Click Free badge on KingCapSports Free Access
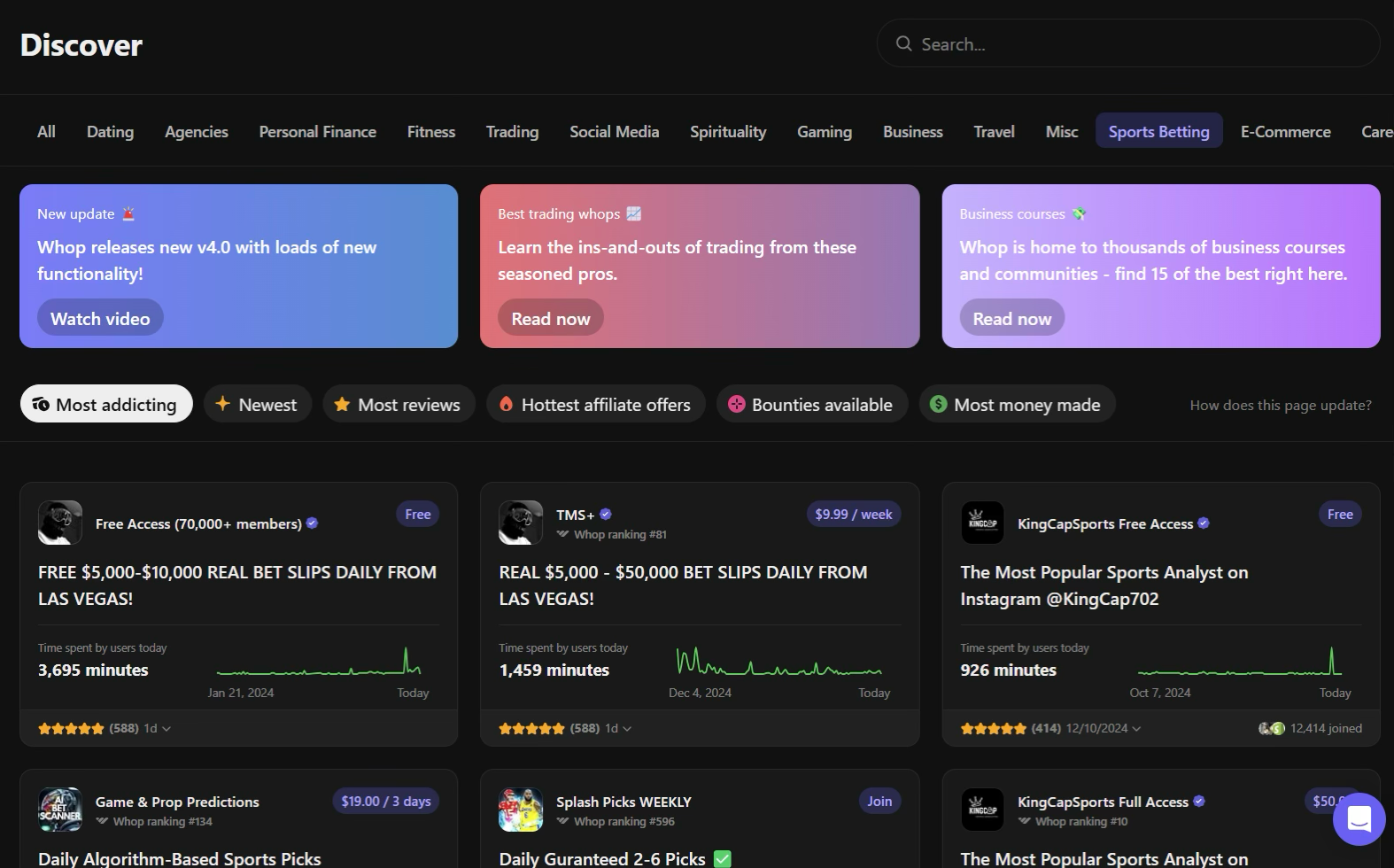Screen dimensions: 1394x868 click(1340, 514)
